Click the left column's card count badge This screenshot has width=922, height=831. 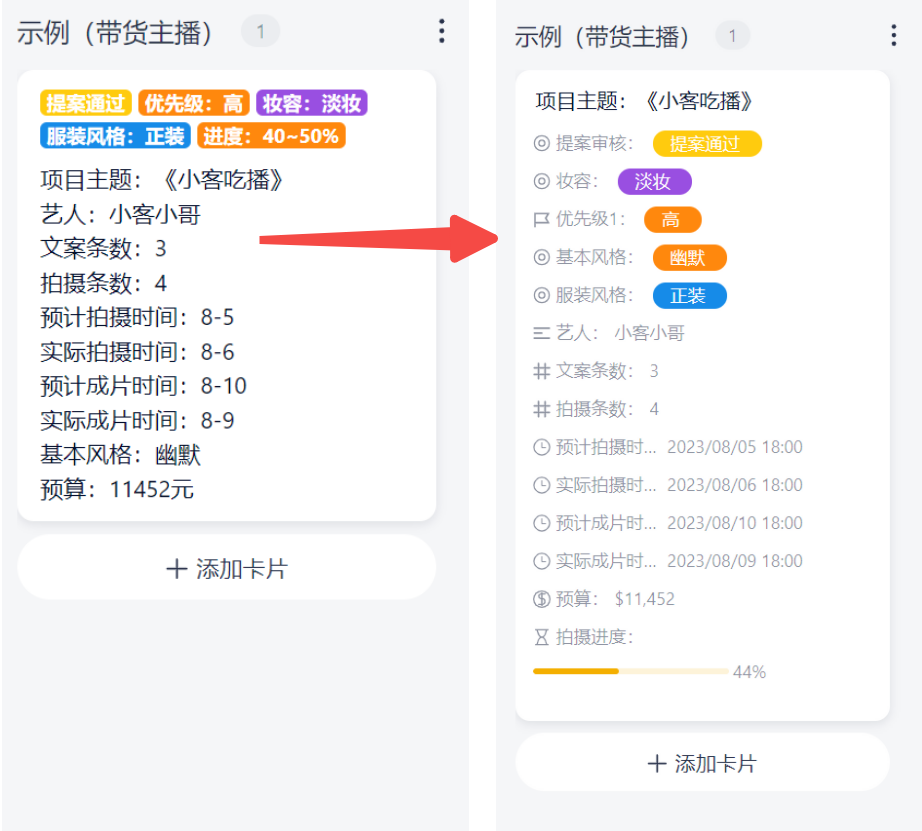260,32
